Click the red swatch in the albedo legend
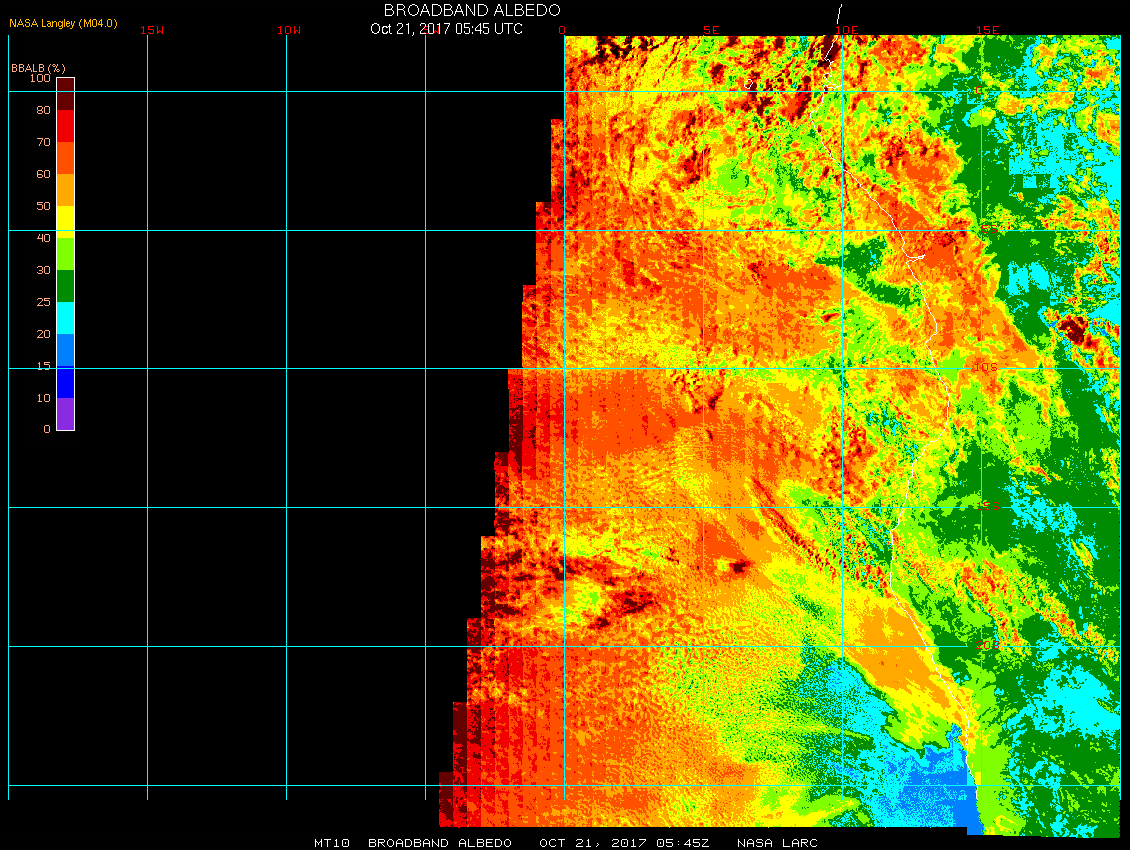The height and width of the screenshot is (850, 1130). pos(65,126)
